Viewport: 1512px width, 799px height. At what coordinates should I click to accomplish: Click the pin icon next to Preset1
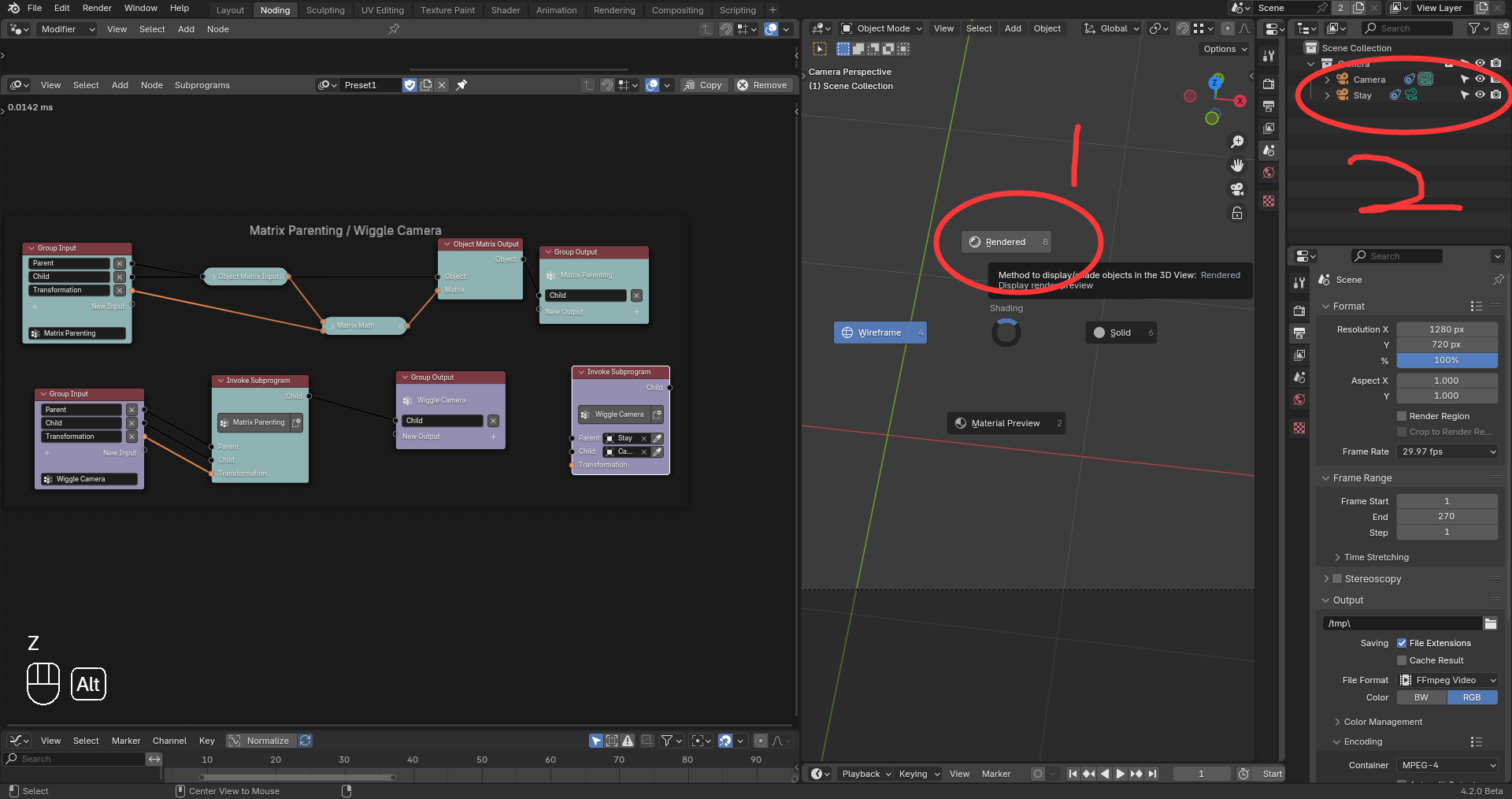tap(462, 85)
